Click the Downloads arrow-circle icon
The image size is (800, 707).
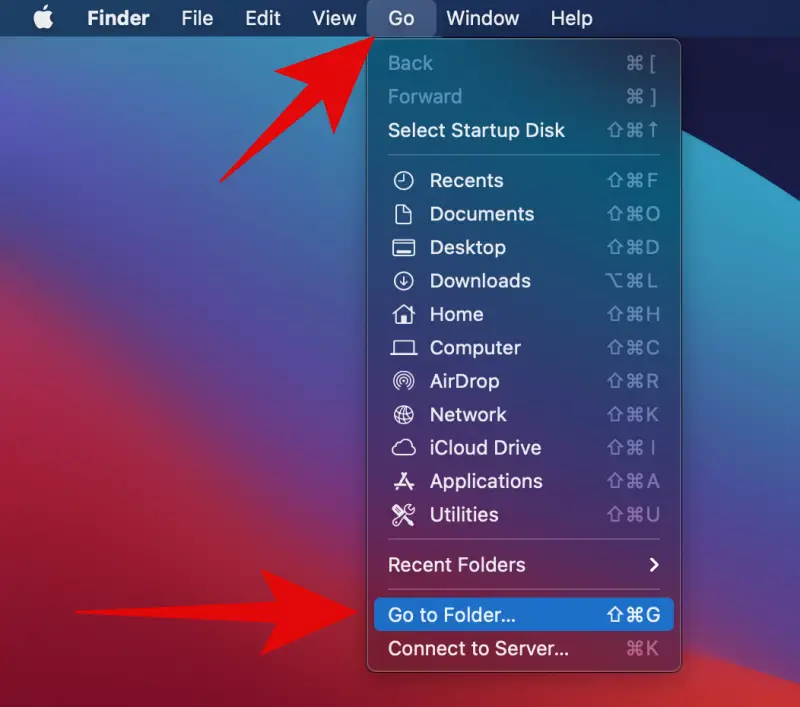[x=403, y=281]
